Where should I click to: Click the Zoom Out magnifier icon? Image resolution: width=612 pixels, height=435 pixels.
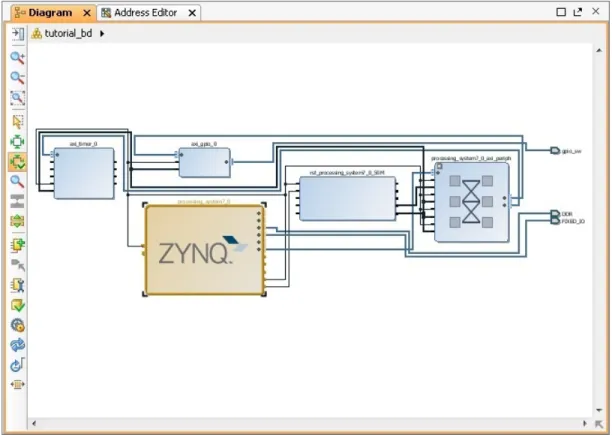(x=18, y=78)
